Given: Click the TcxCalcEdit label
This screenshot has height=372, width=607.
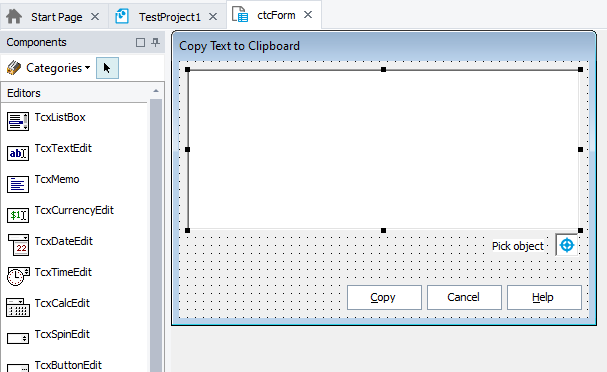Looking at the screenshot, I should tap(62, 303).
